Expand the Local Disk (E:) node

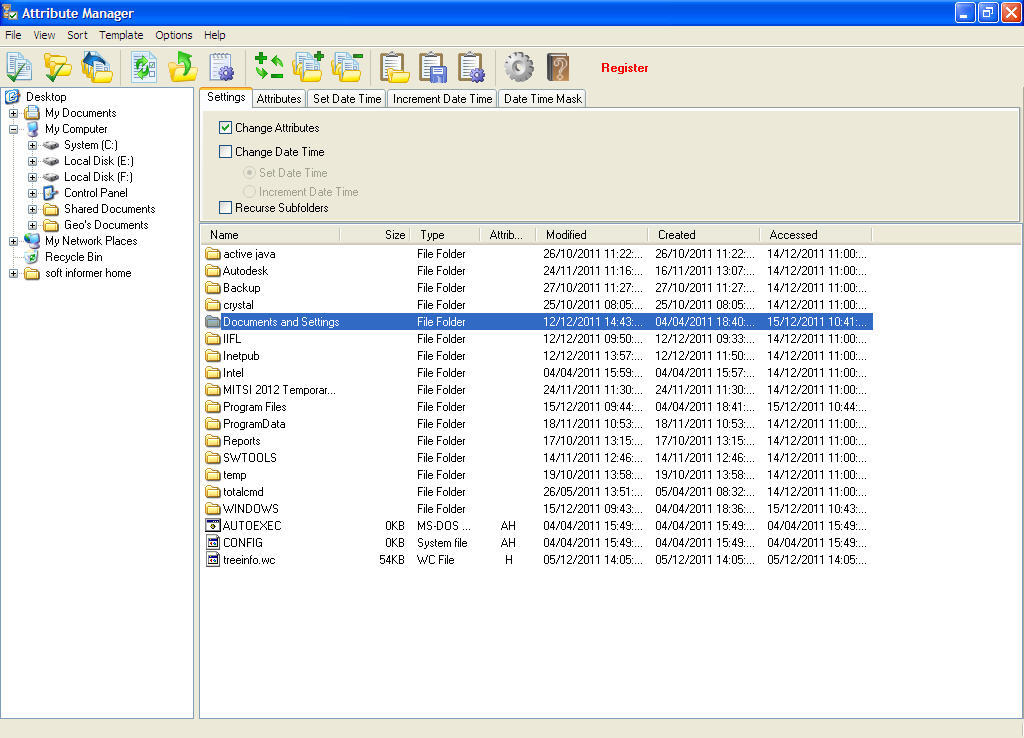coord(31,161)
